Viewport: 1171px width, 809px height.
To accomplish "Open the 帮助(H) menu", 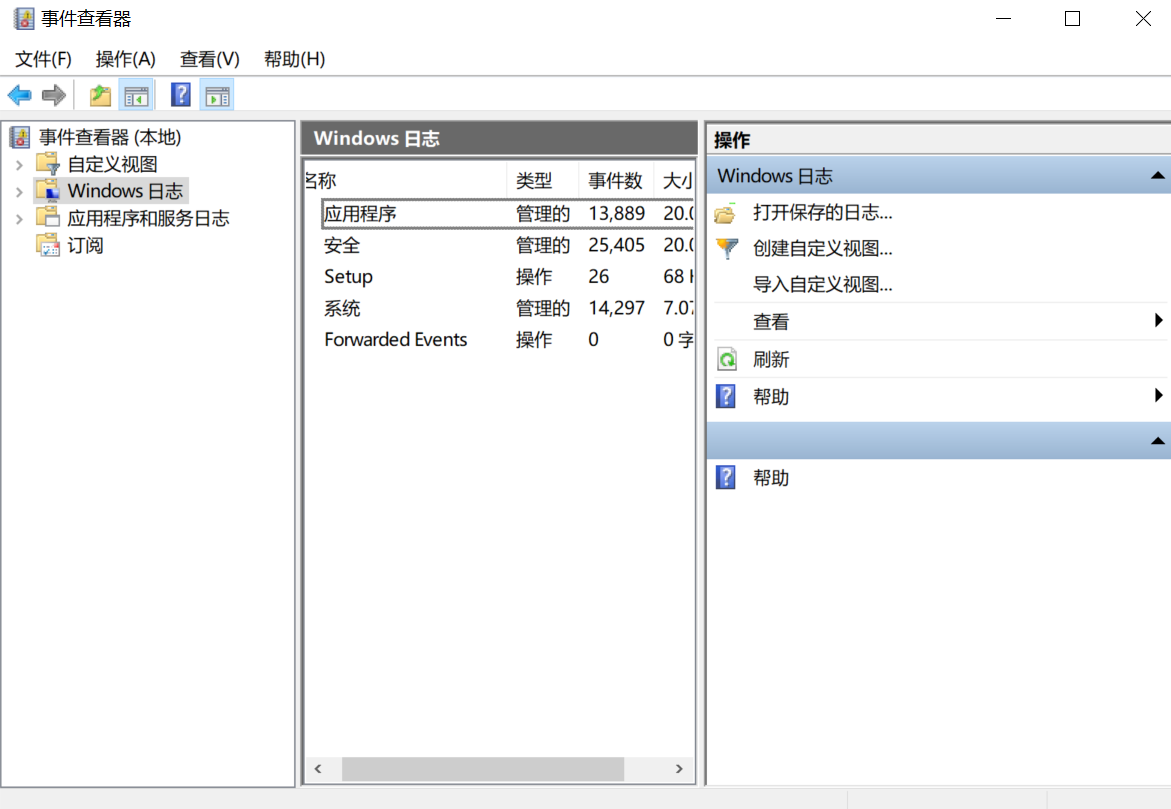I will coord(294,59).
